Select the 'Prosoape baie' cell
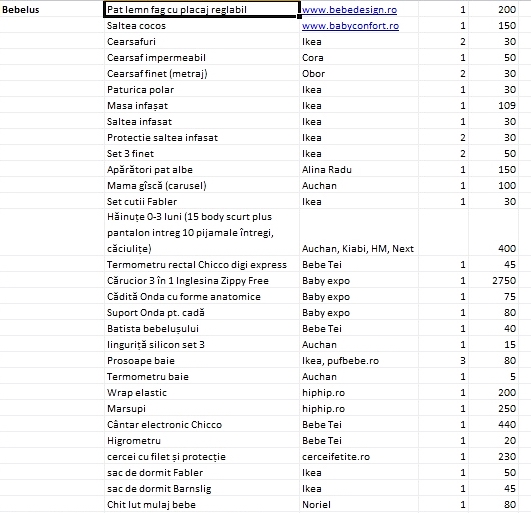 (202, 361)
